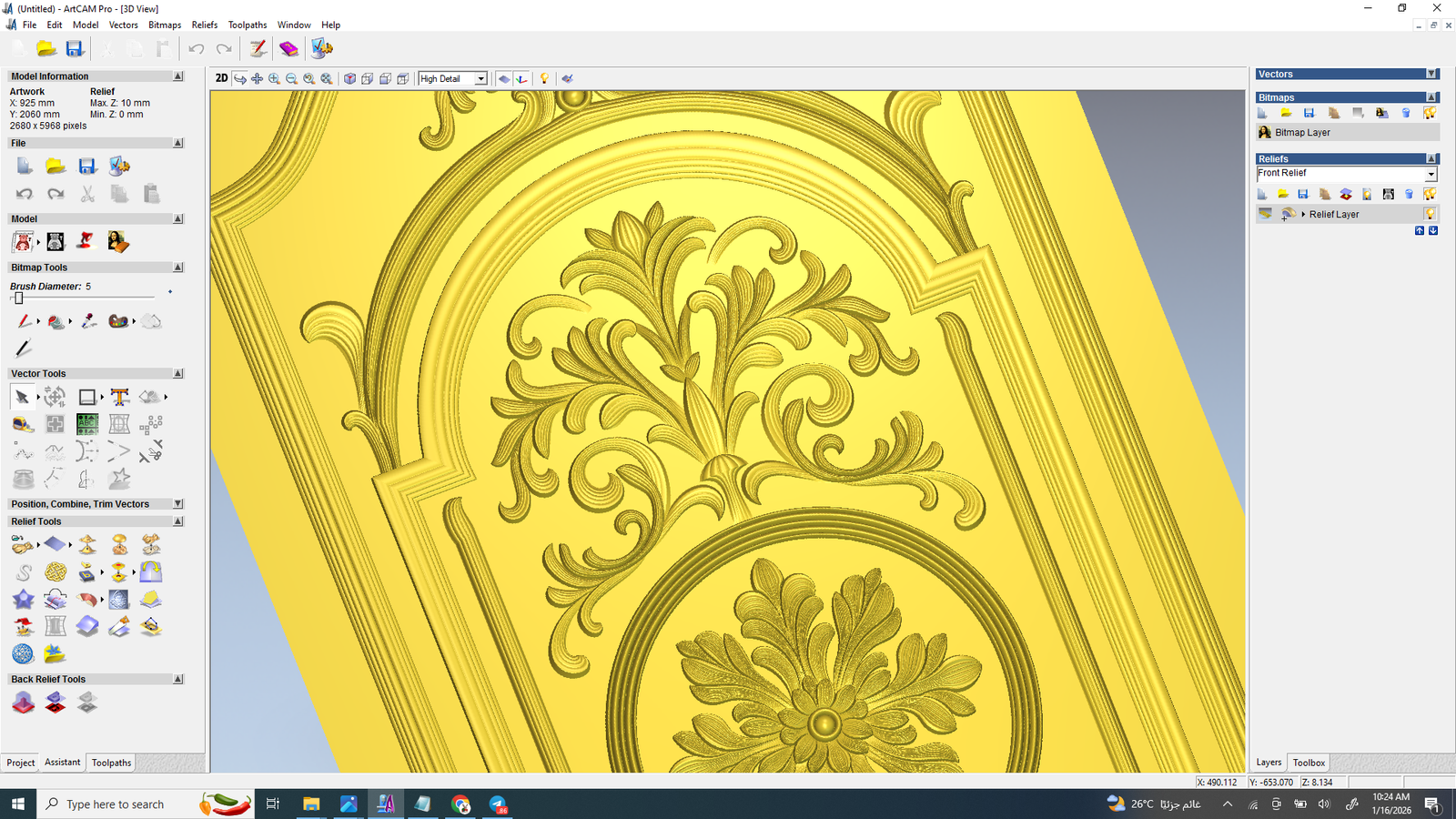This screenshot has height=819, width=1456.
Task: Open the Front Relief dropdown
Action: (1431, 174)
